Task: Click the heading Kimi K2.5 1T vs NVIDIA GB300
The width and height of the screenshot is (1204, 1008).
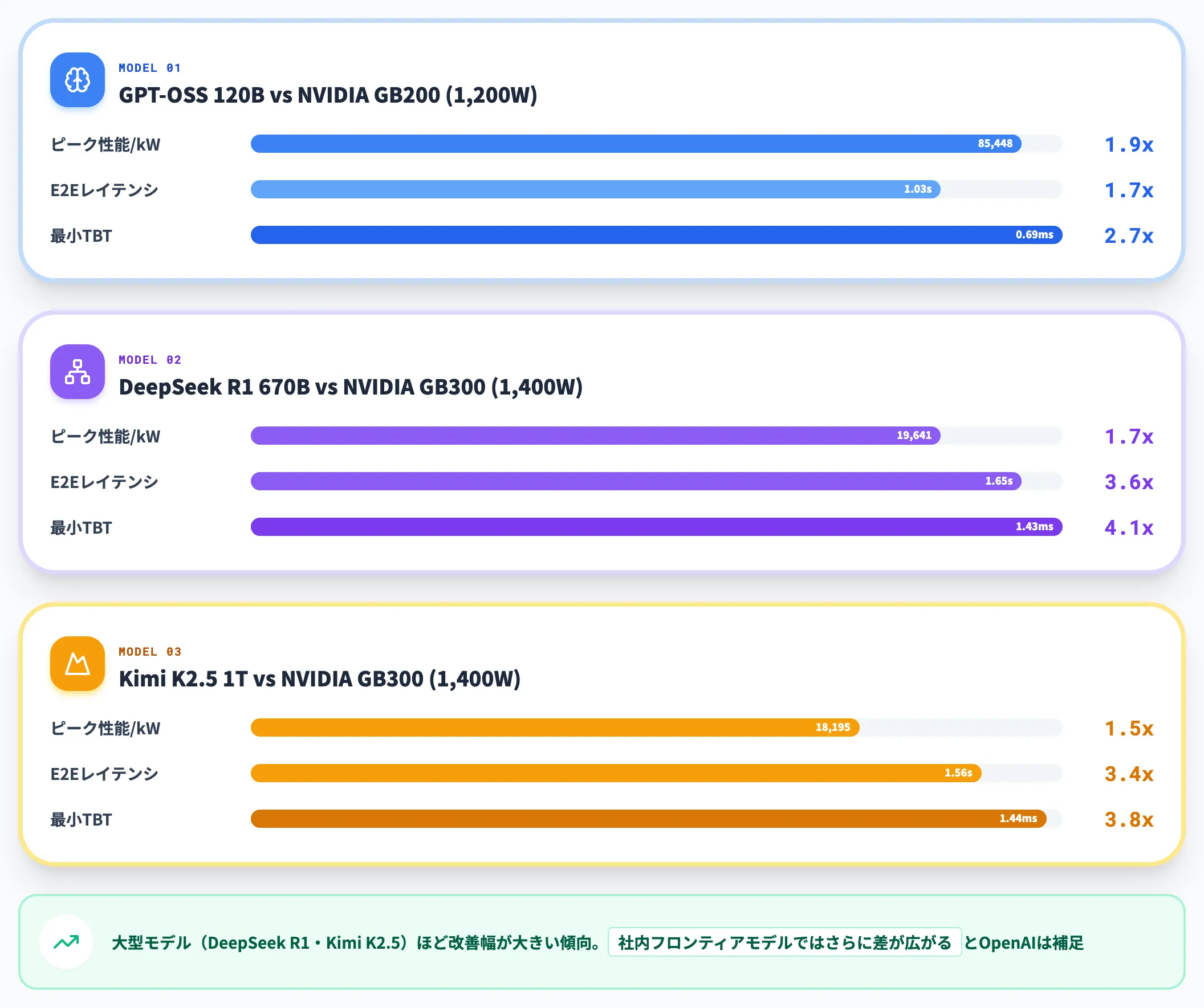Action: tap(319, 679)
